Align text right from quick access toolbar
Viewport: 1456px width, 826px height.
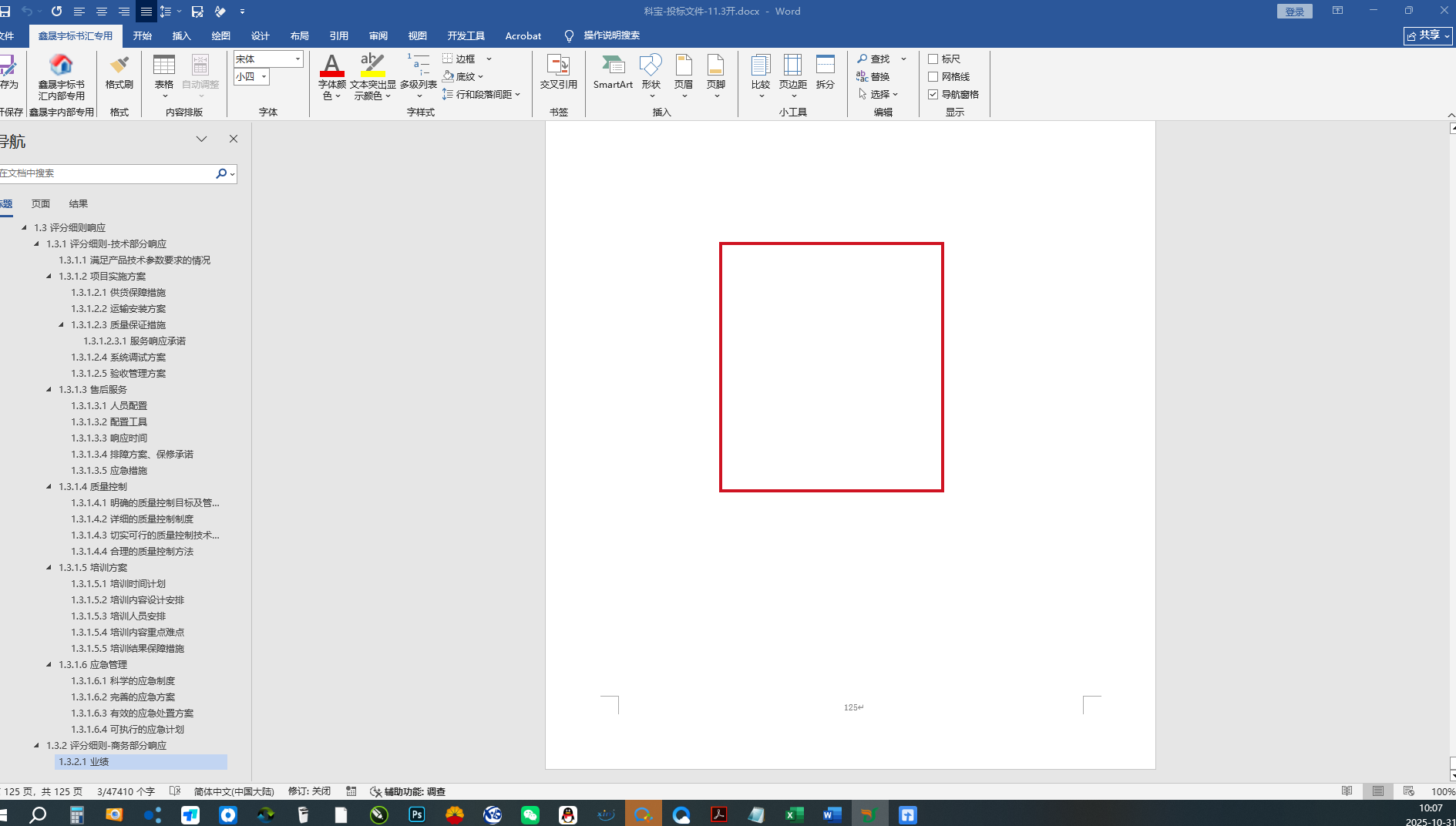(123, 12)
